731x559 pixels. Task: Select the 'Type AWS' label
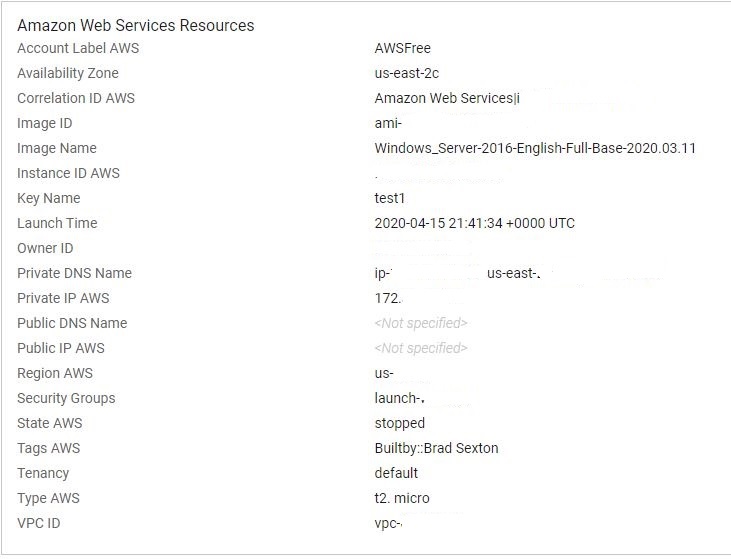point(48,498)
